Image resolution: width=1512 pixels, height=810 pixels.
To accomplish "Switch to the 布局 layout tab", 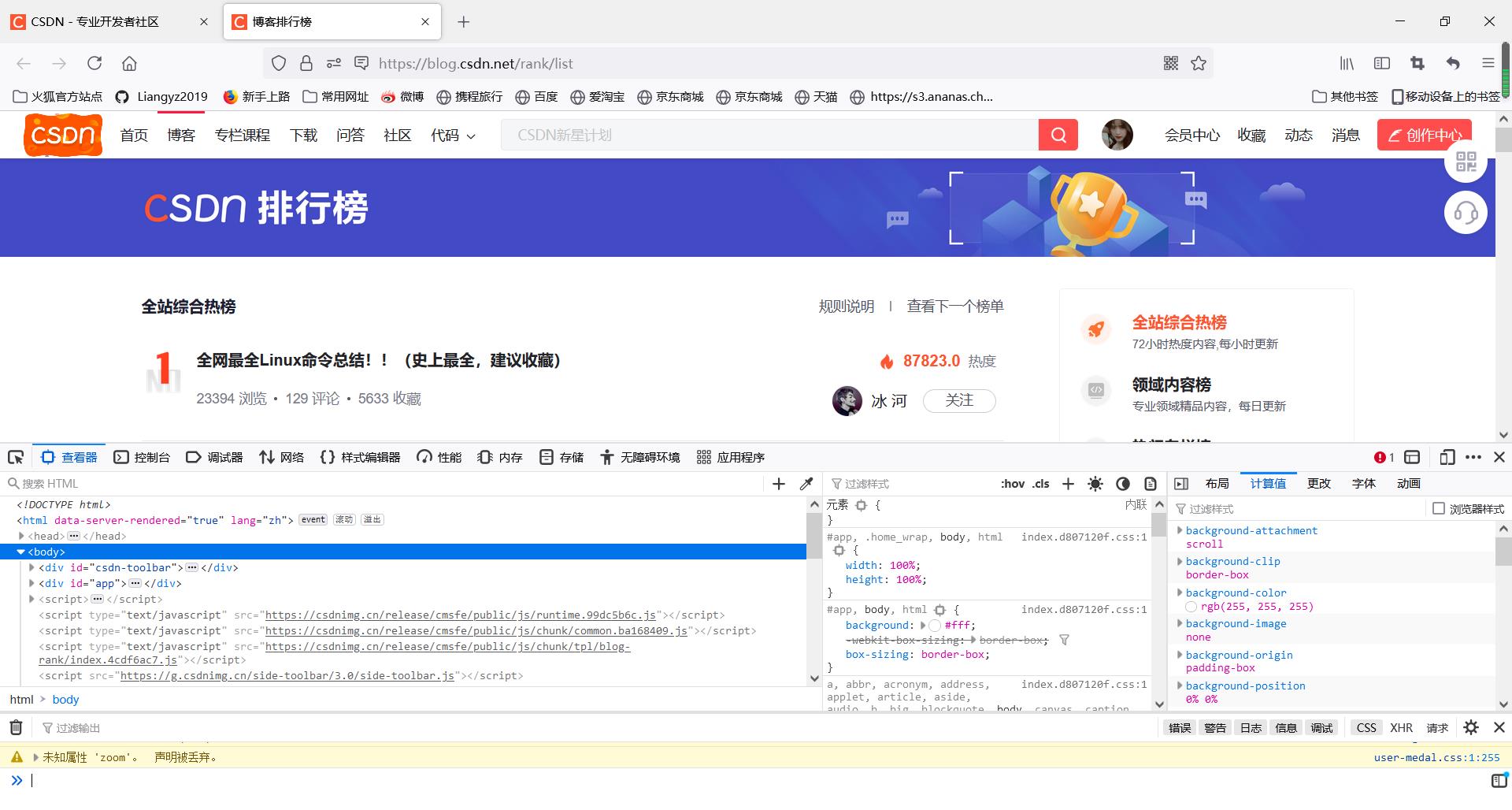I will (x=1217, y=484).
